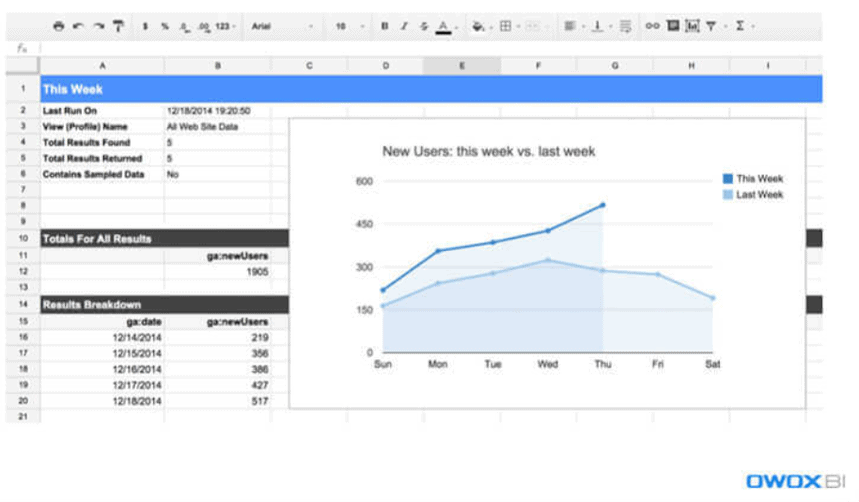Click the 'Results Breakdown' header cell
The width and height of the screenshot is (859, 502).
pos(164,304)
